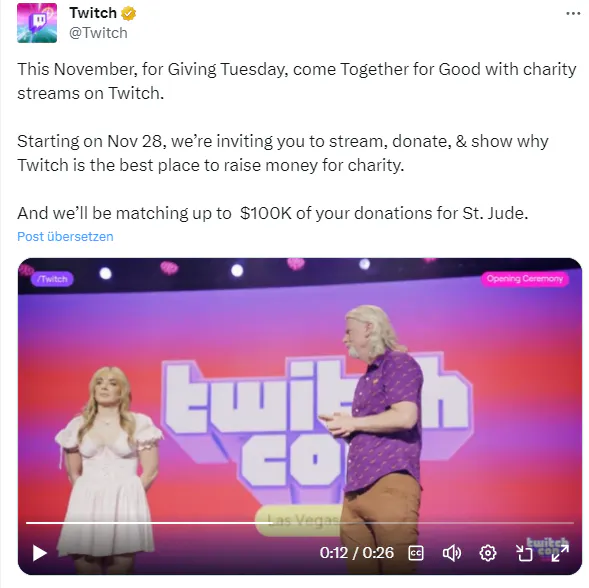589x588 pixels.
Task: Mute the video using the speaker icon
Action: pos(452,553)
